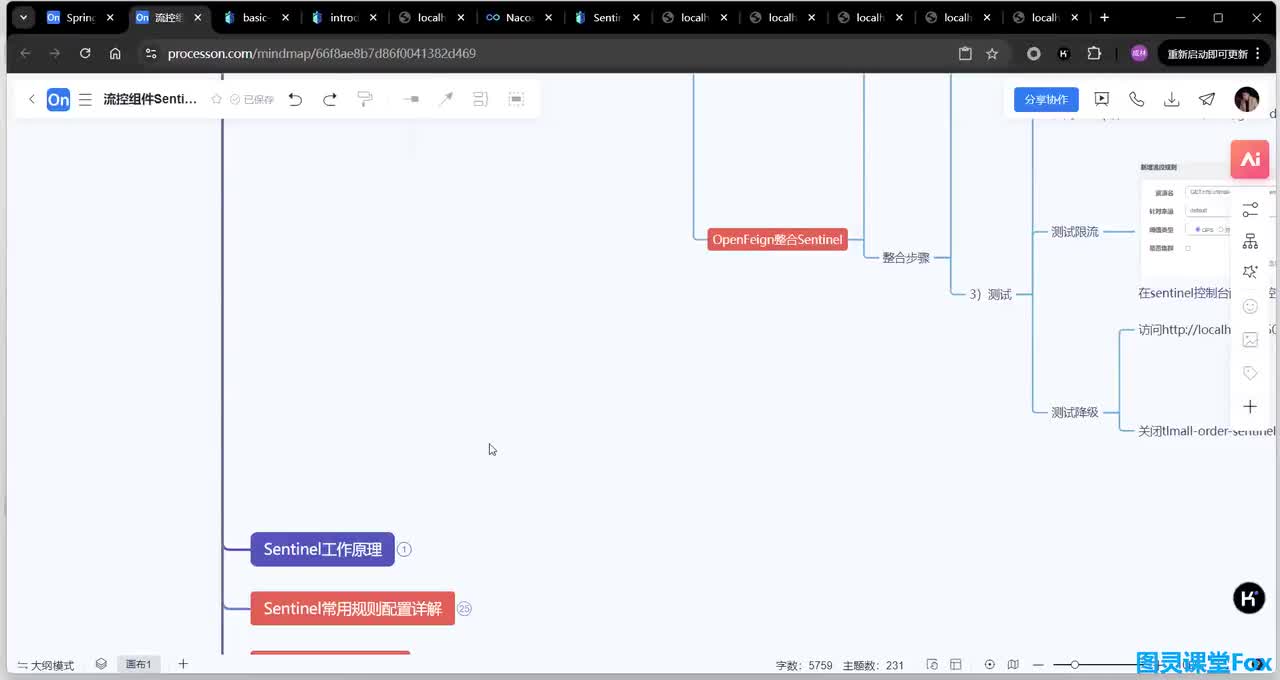This screenshot has height=680, width=1280.
Task: Insert a relationship line arrow
Action: coord(446,99)
